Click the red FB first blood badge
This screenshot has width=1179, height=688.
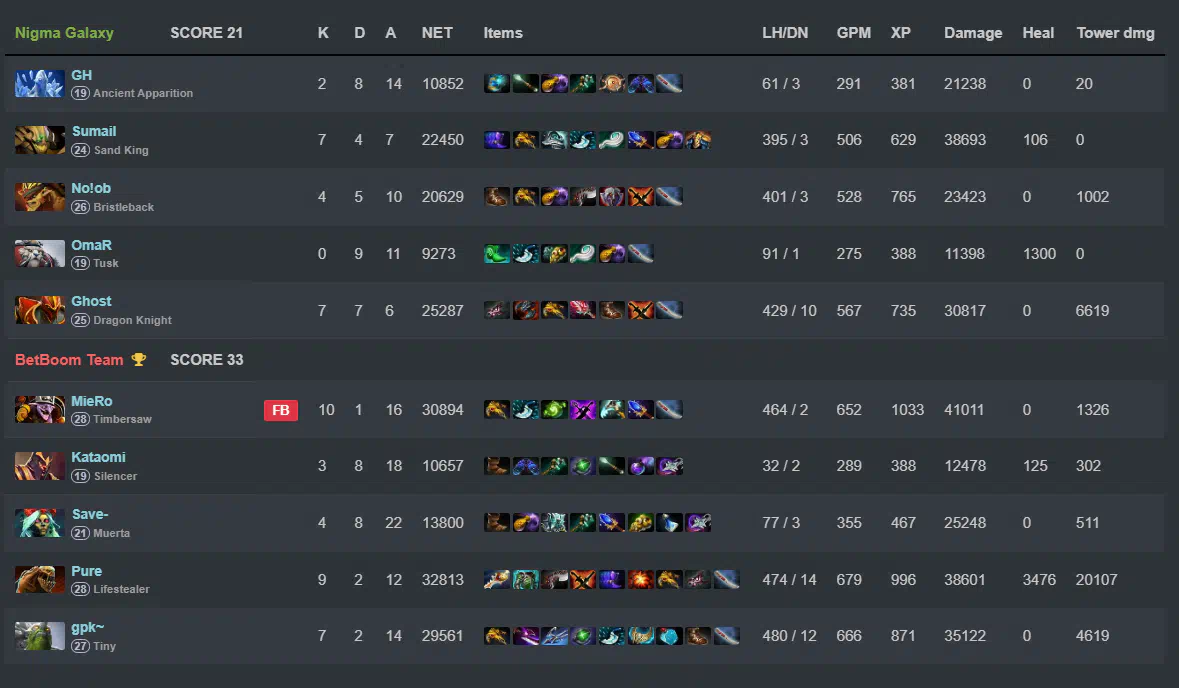click(280, 410)
